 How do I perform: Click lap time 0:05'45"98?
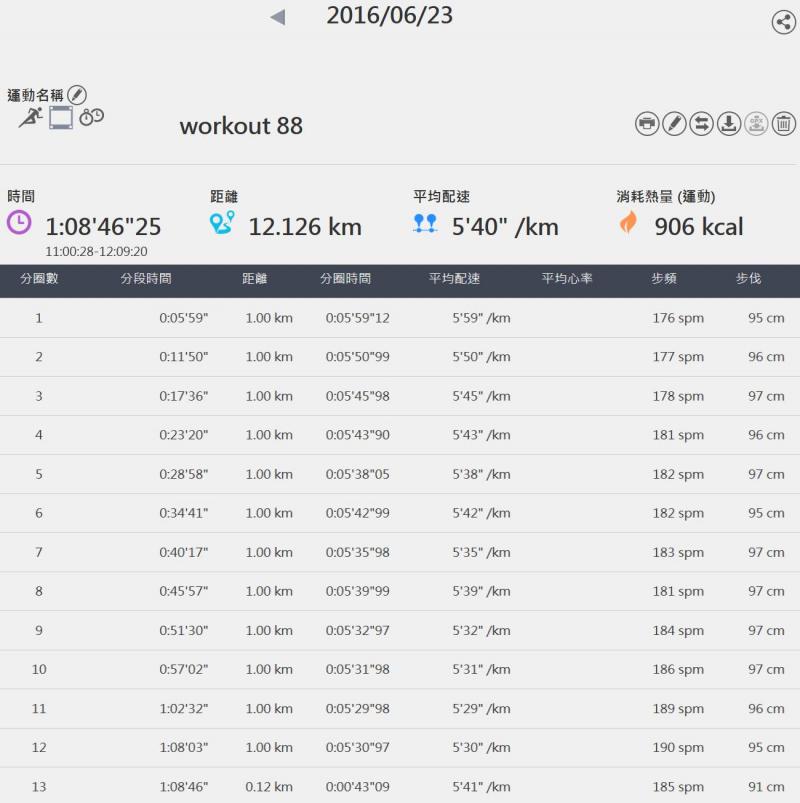pos(357,396)
